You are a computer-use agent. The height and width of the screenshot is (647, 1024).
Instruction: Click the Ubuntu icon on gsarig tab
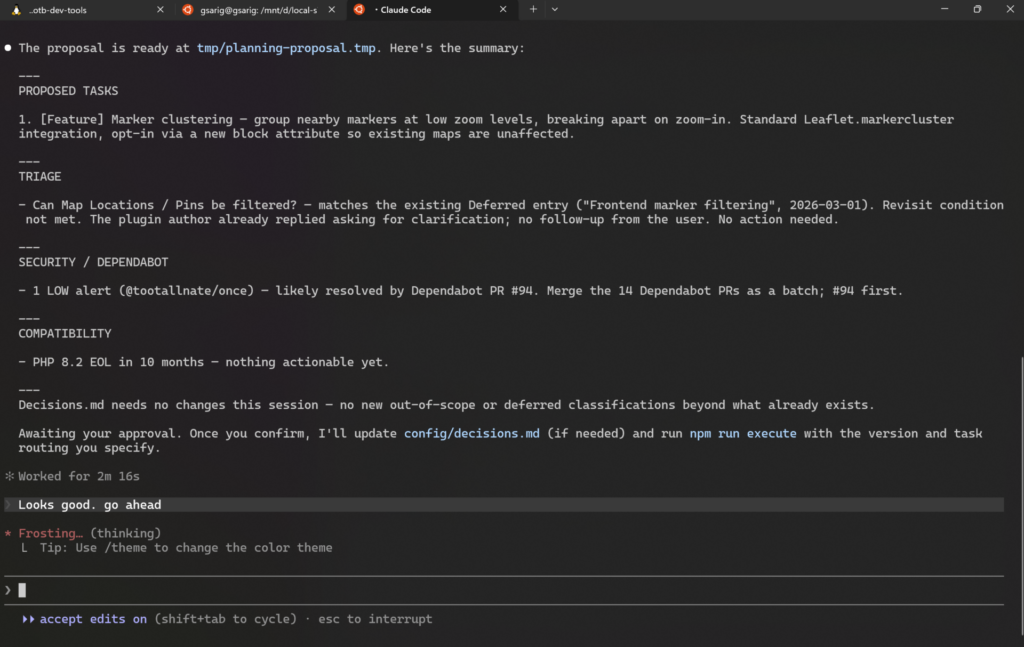[x=187, y=9]
